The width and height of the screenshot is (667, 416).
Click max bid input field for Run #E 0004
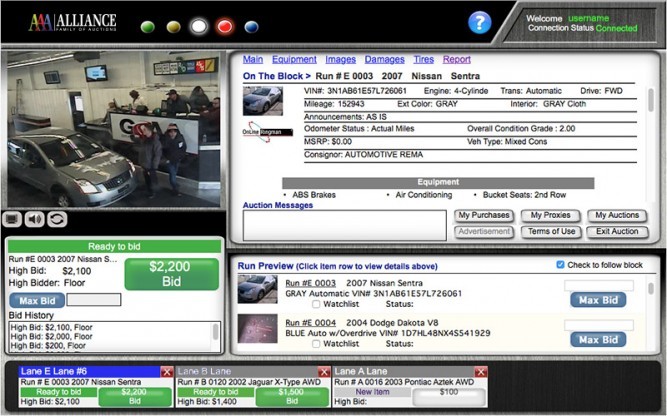click(599, 325)
